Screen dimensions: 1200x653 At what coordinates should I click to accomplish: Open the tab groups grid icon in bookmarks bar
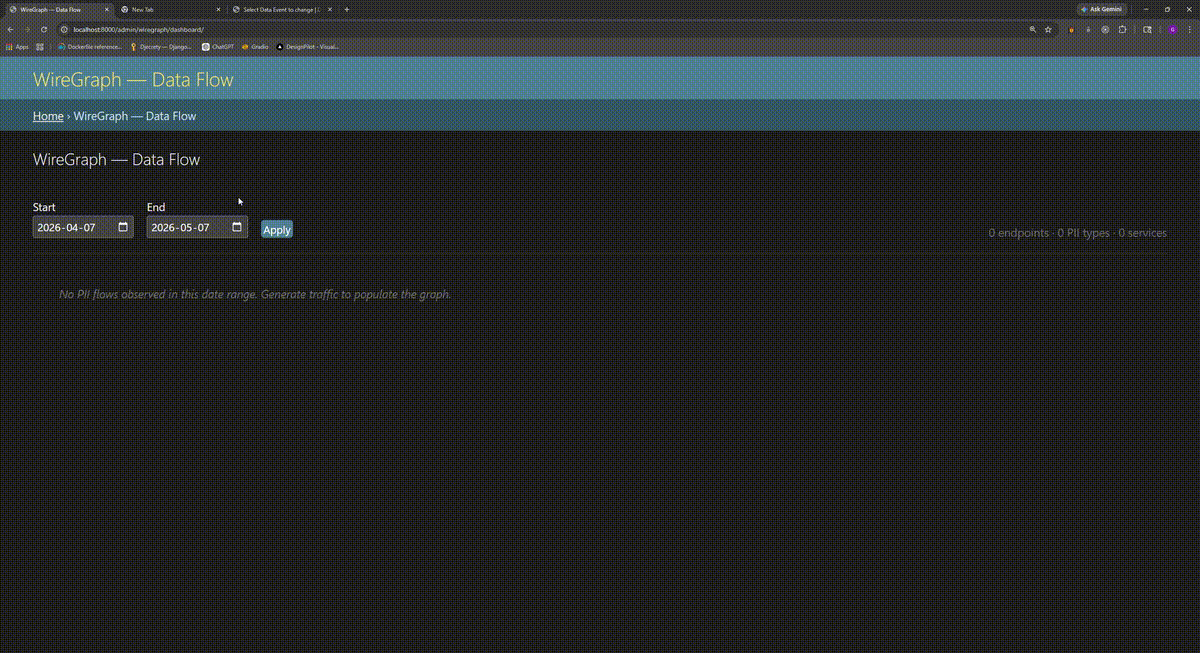(40, 47)
